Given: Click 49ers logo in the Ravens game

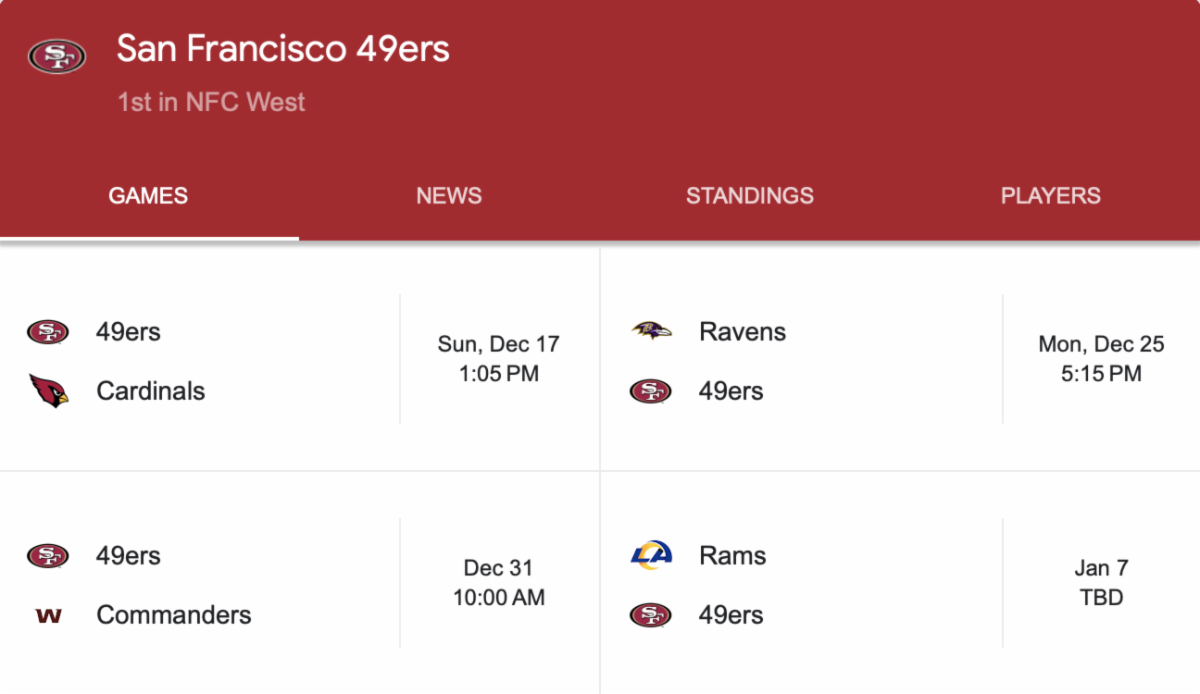Looking at the screenshot, I should click(651, 391).
